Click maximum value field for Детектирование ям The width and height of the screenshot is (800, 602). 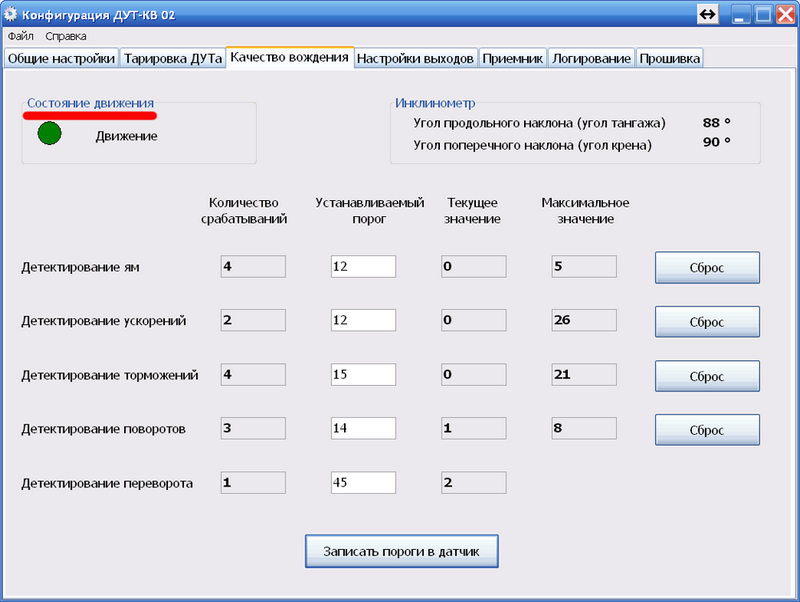coord(584,266)
